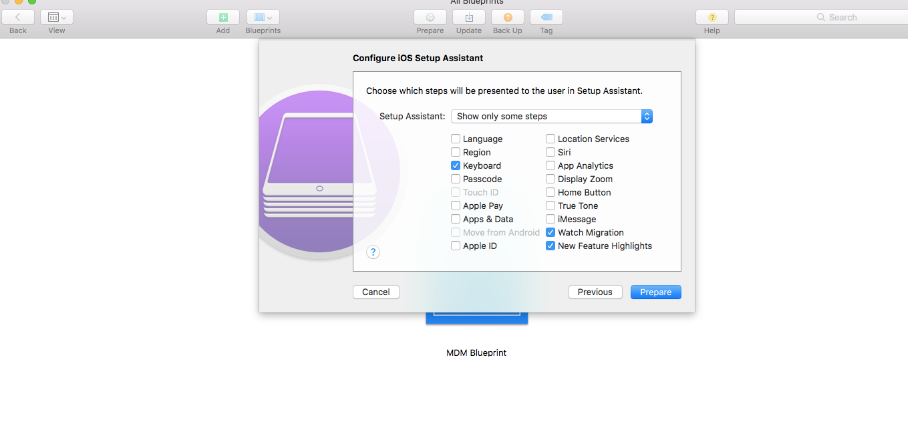This screenshot has width=908, height=424.
Task: Uncheck the Keyboard checkbox
Action: (x=456, y=166)
